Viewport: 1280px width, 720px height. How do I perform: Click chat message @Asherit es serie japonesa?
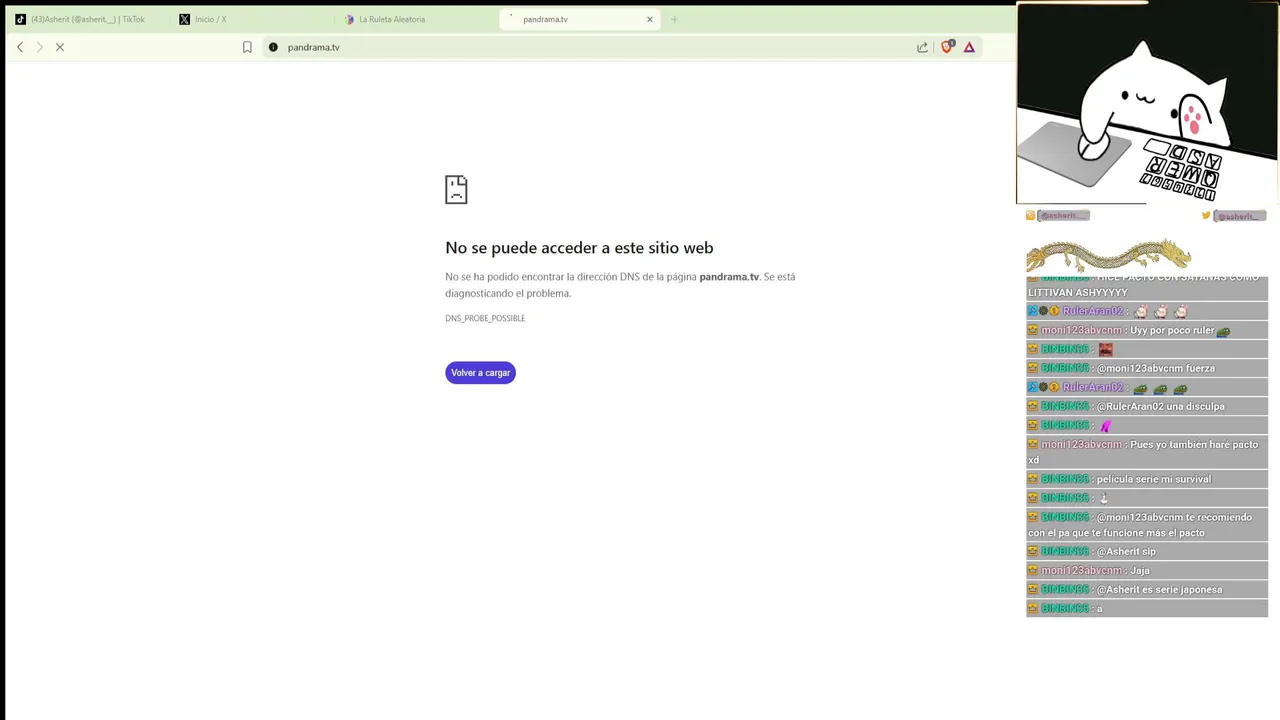pos(1147,589)
